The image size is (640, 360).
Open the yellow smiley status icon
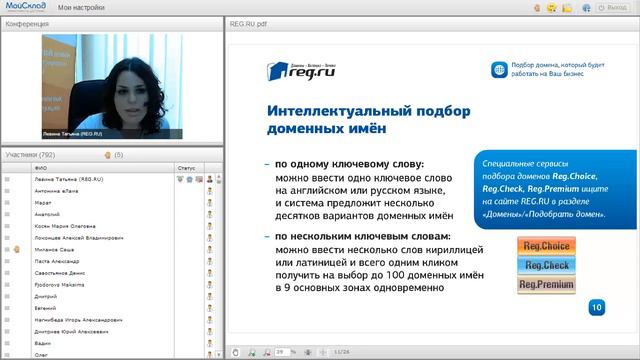552,8
